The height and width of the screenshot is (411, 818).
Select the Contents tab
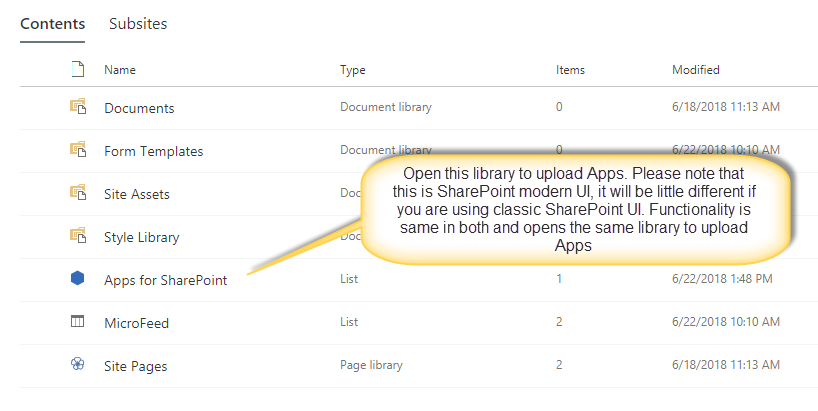[52, 24]
